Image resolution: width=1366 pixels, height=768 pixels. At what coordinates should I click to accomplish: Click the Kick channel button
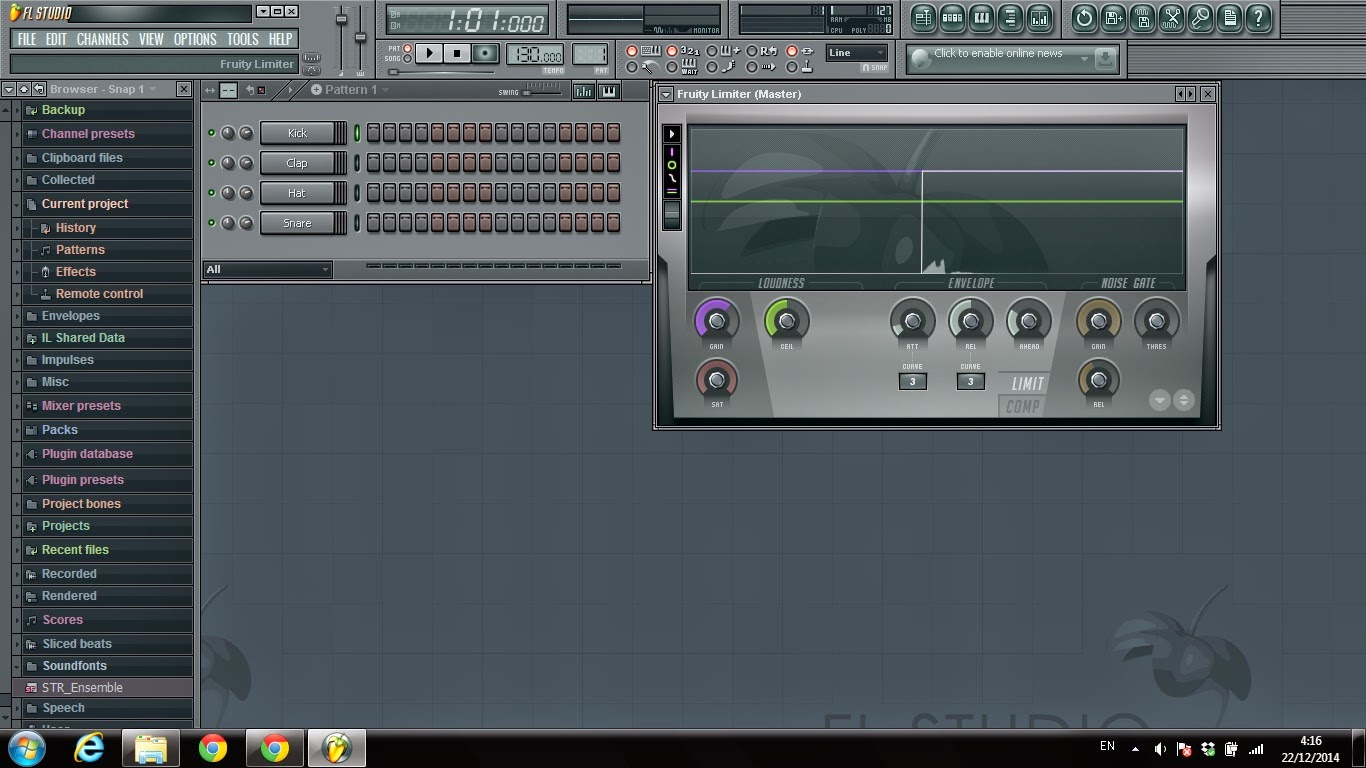(297, 133)
